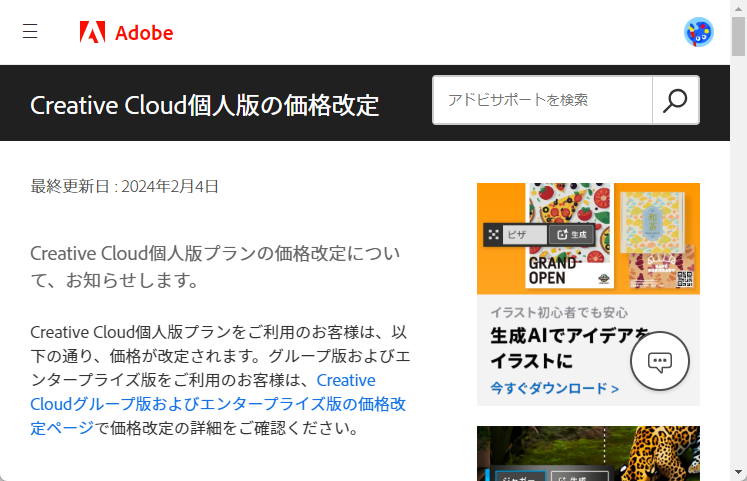Click the Adobe logo

pyautogui.click(x=126, y=32)
